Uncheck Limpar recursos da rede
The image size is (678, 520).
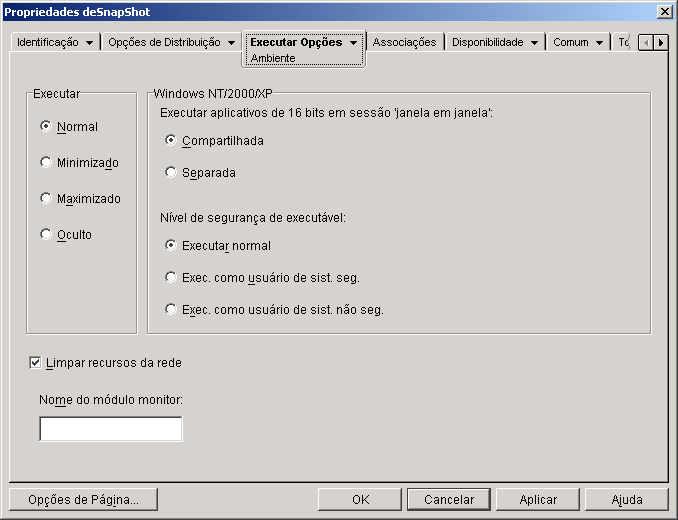click(x=35, y=363)
